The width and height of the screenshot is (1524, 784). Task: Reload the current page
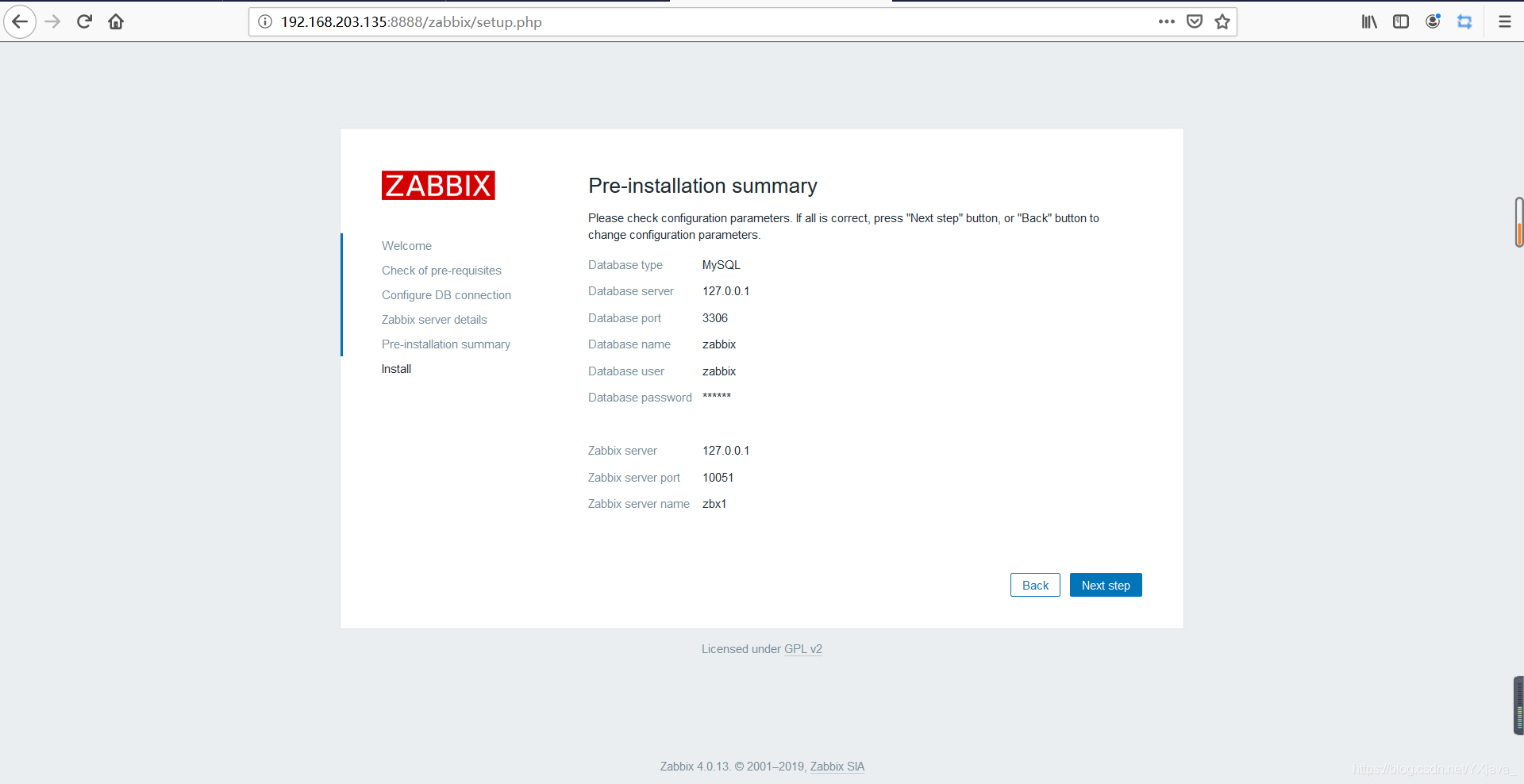pos(84,21)
